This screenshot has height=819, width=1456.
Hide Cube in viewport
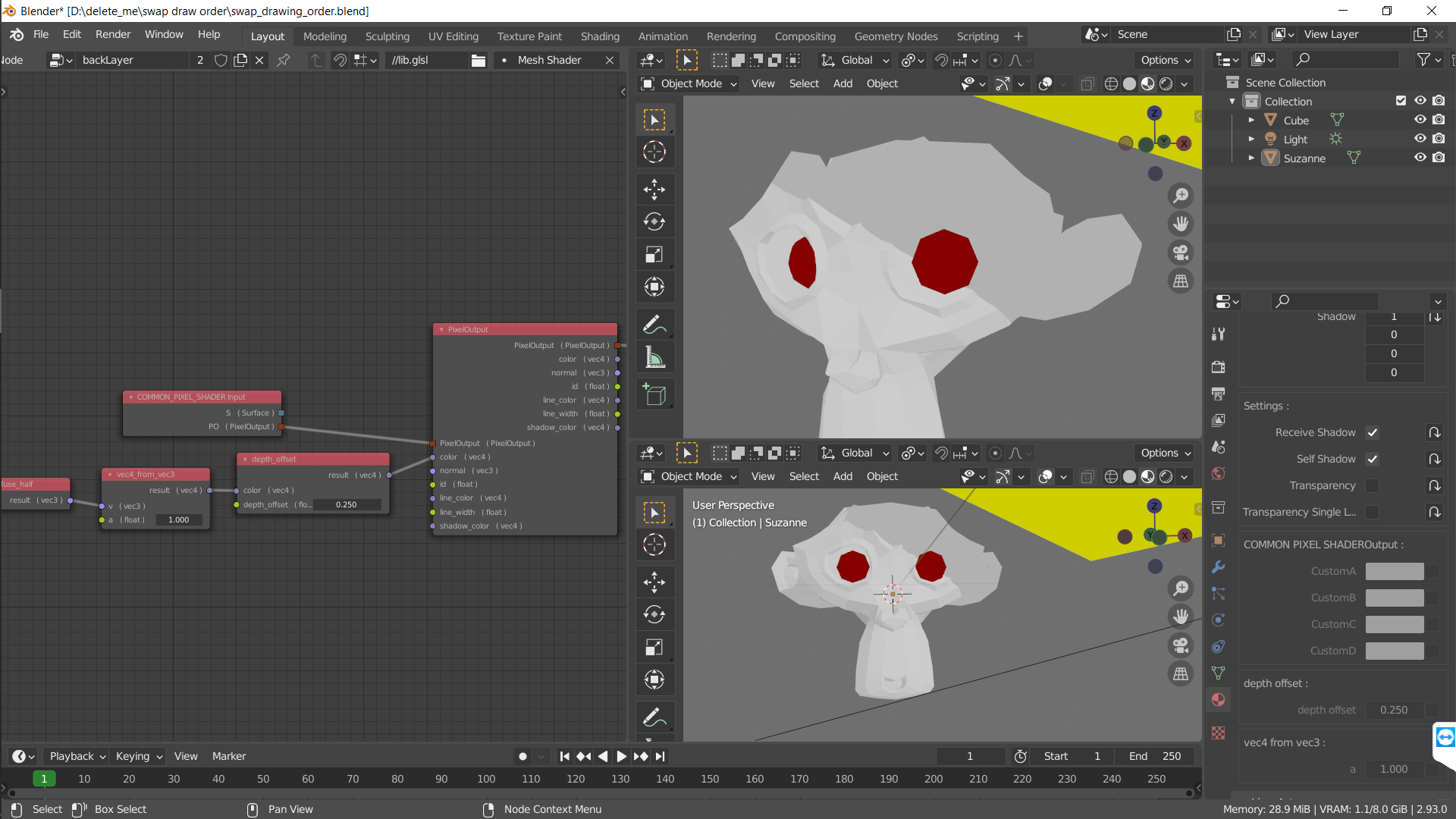[x=1420, y=120]
